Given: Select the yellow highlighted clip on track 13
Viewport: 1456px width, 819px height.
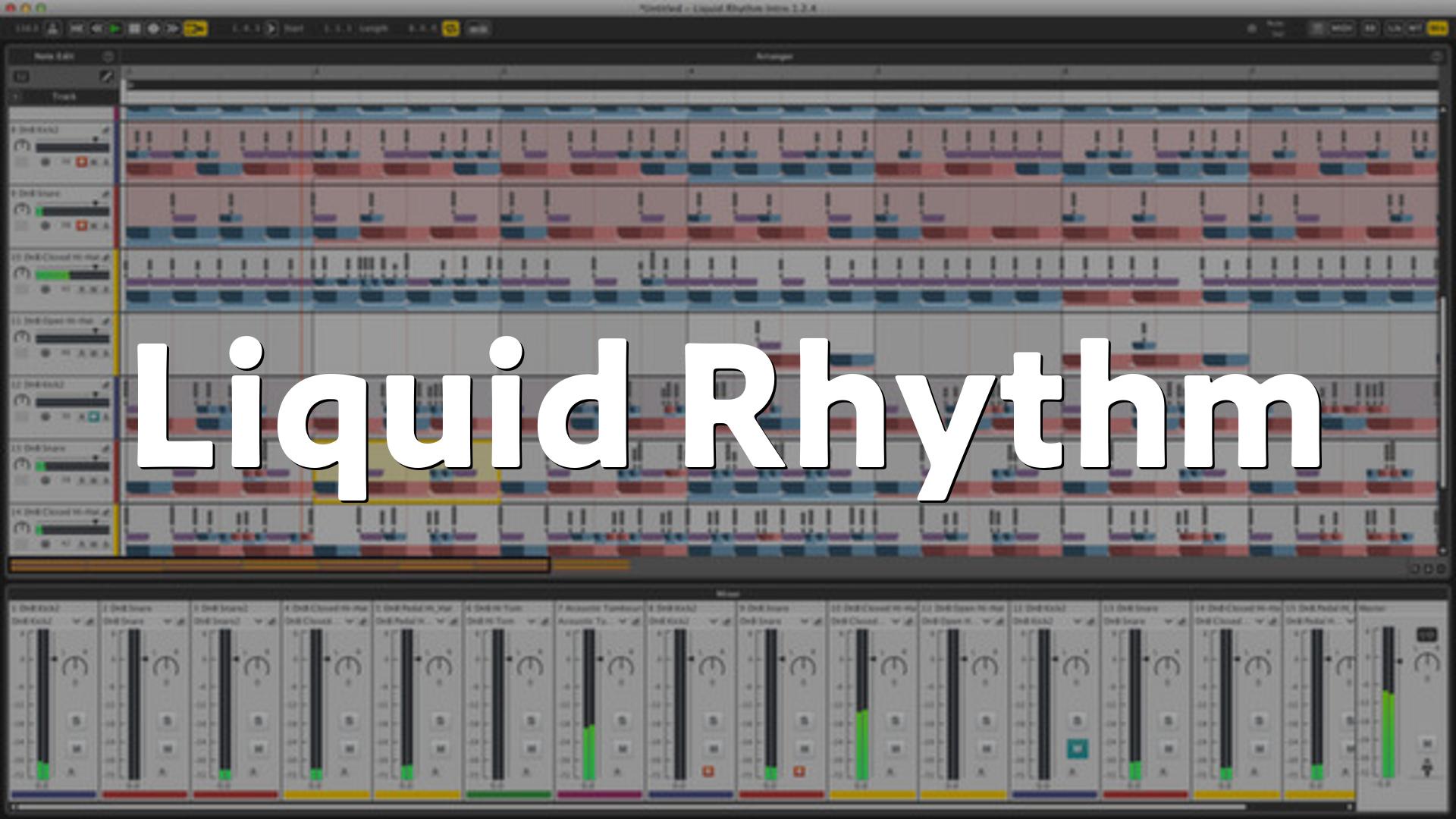Looking at the screenshot, I should pyautogui.click(x=406, y=471).
